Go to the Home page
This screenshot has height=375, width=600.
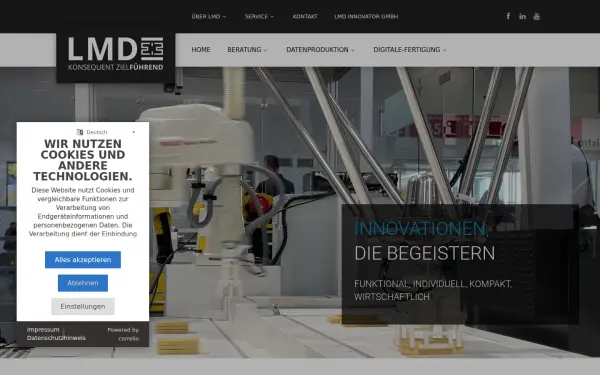[x=201, y=50]
